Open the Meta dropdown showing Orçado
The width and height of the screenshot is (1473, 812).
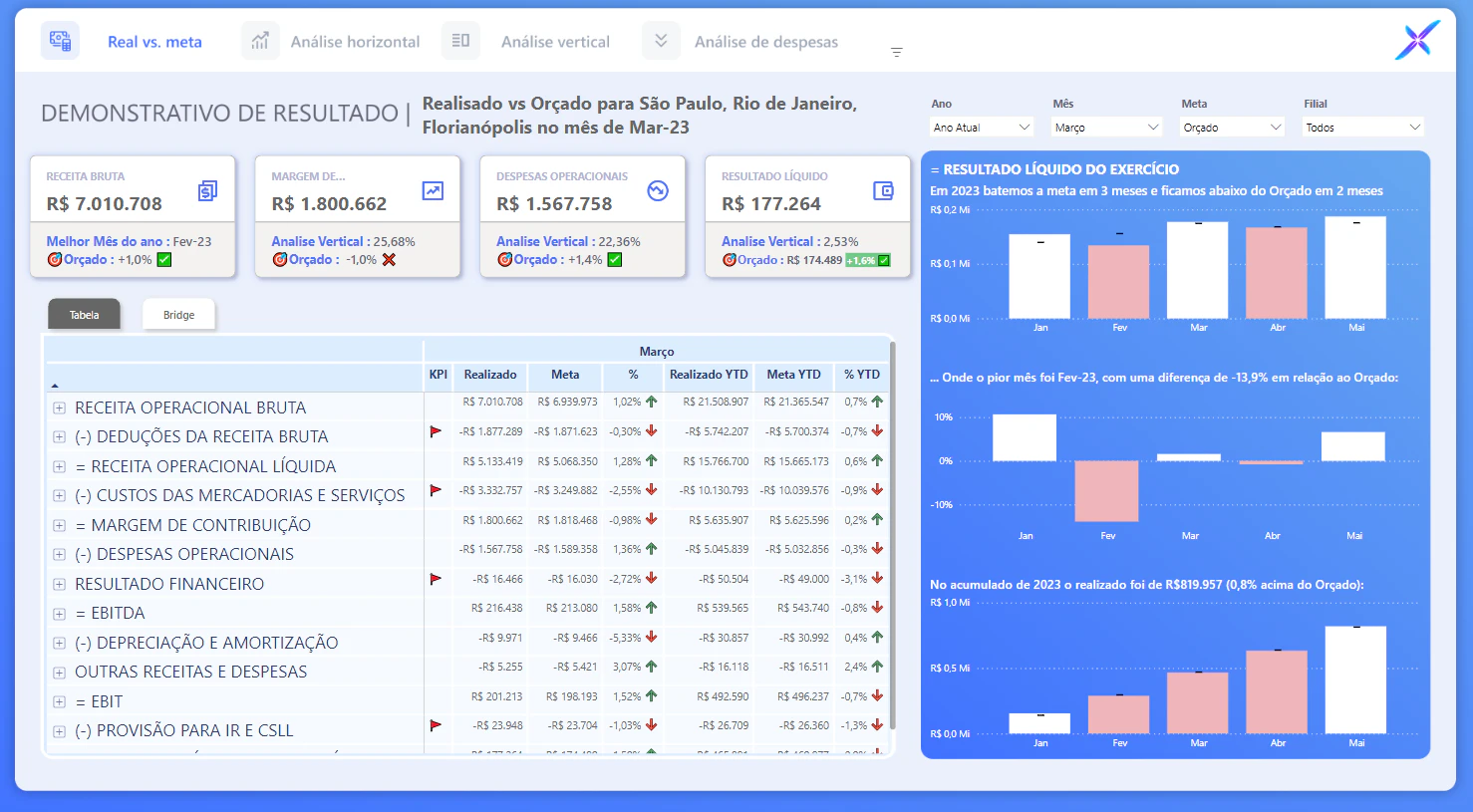coord(1233,128)
